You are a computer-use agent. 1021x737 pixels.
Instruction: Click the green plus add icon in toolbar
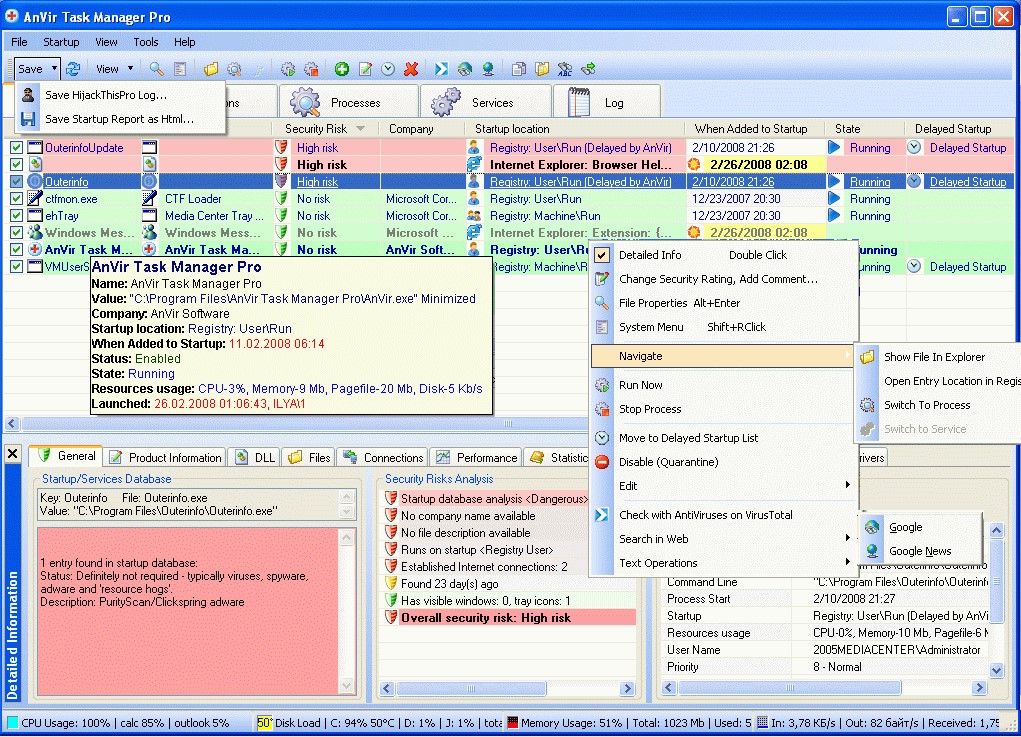(x=342, y=68)
